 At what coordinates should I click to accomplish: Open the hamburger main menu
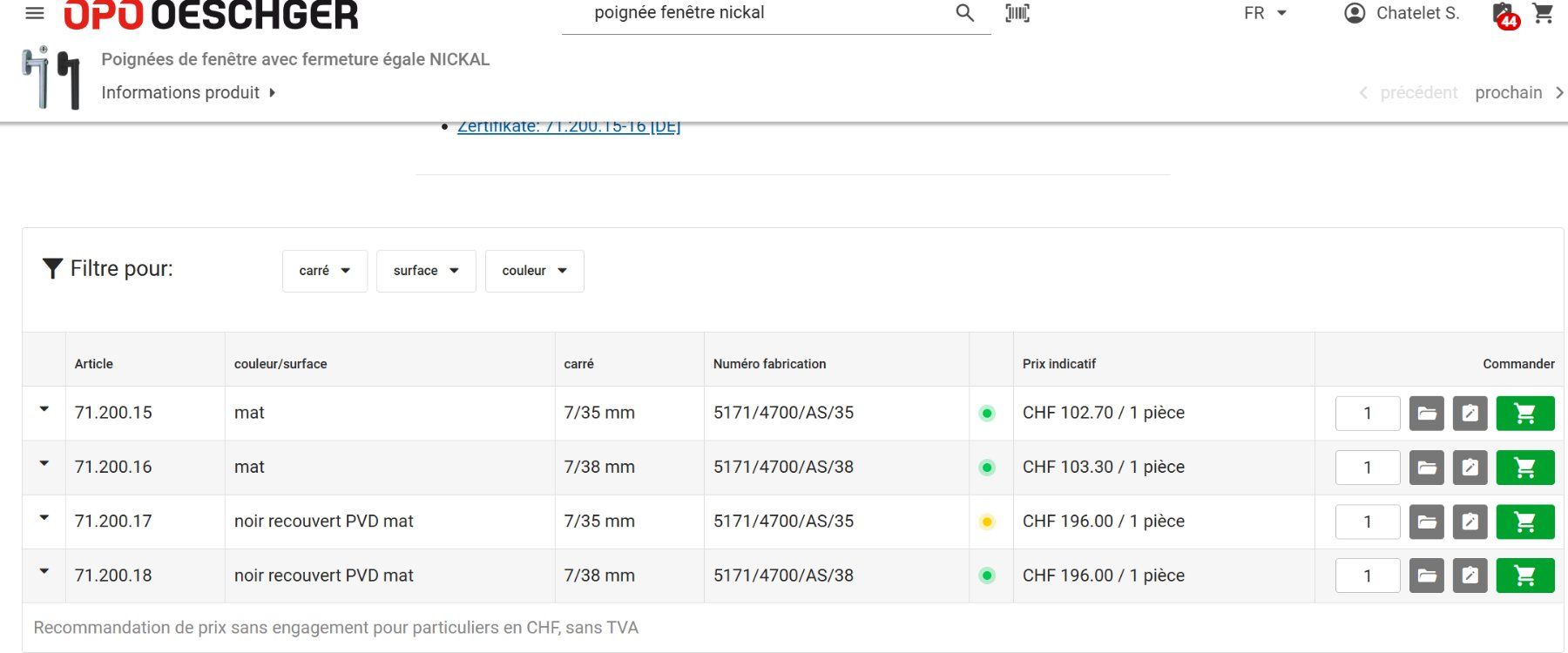(x=35, y=13)
